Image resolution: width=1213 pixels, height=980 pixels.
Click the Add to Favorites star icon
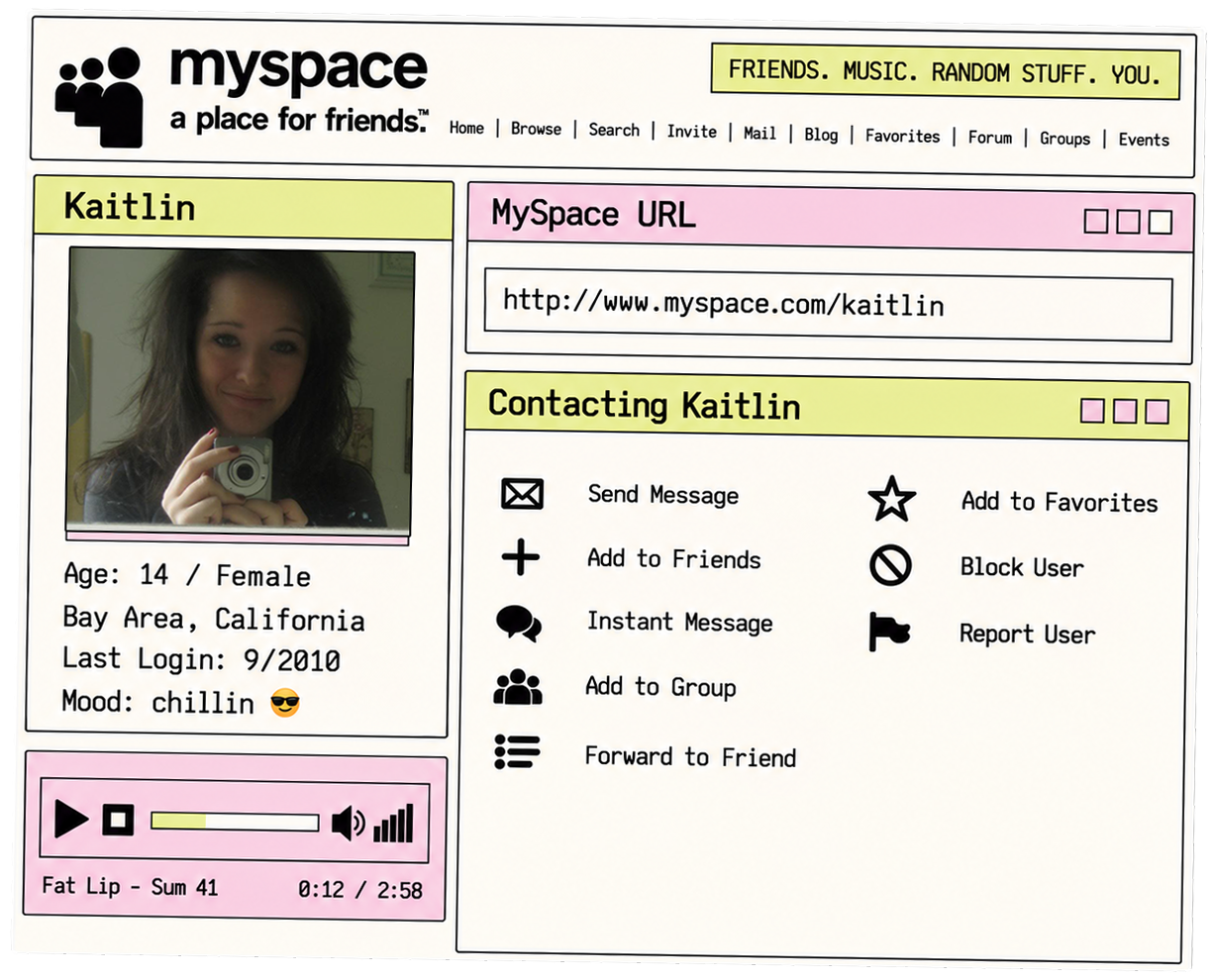(892, 499)
